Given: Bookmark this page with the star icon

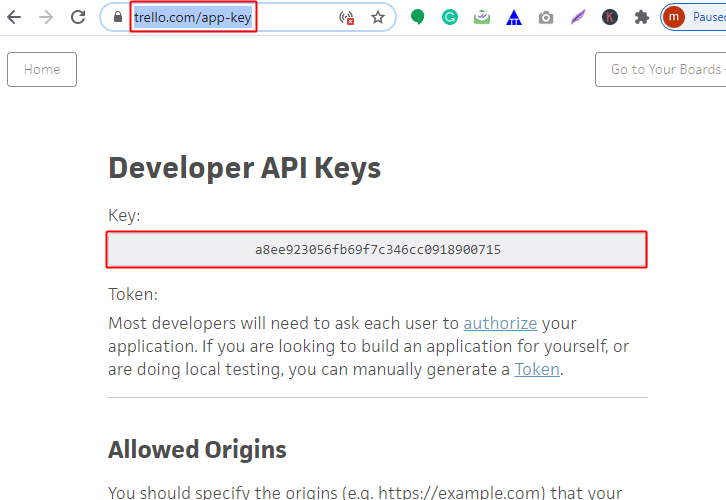Looking at the screenshot, I should point(377,17).
